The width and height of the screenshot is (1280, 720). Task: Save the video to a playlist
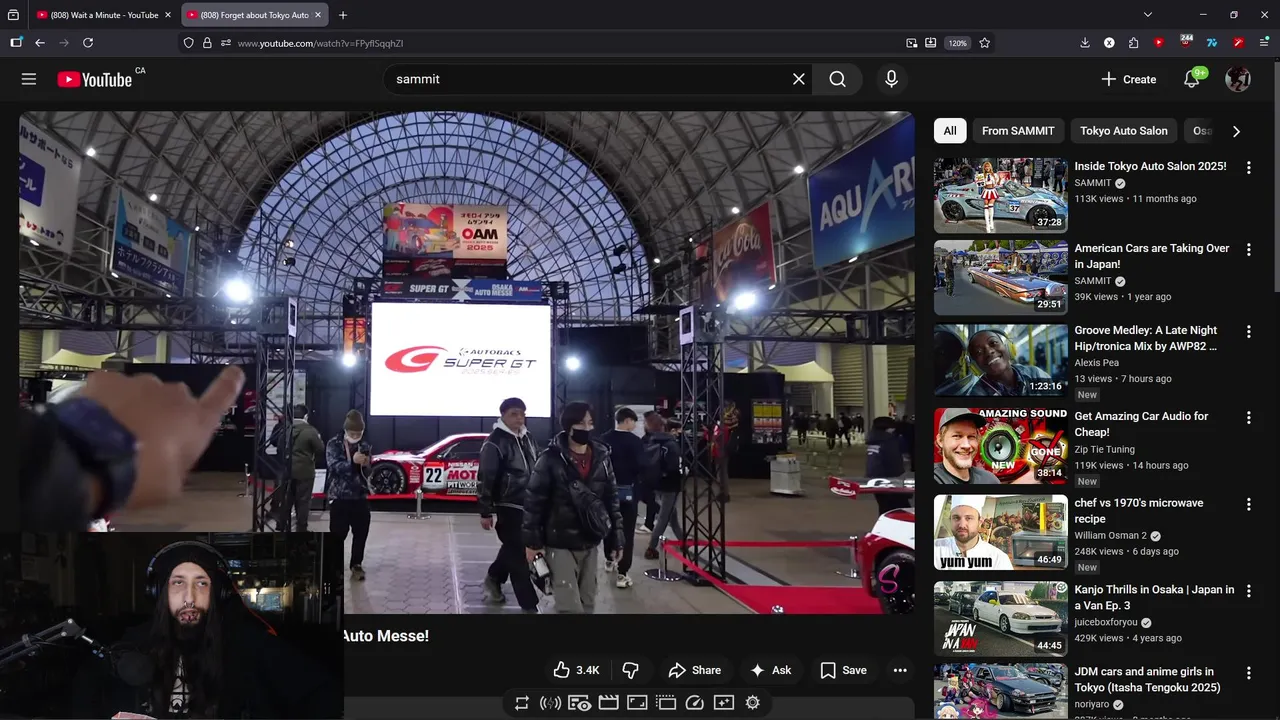tap(843, 670)
